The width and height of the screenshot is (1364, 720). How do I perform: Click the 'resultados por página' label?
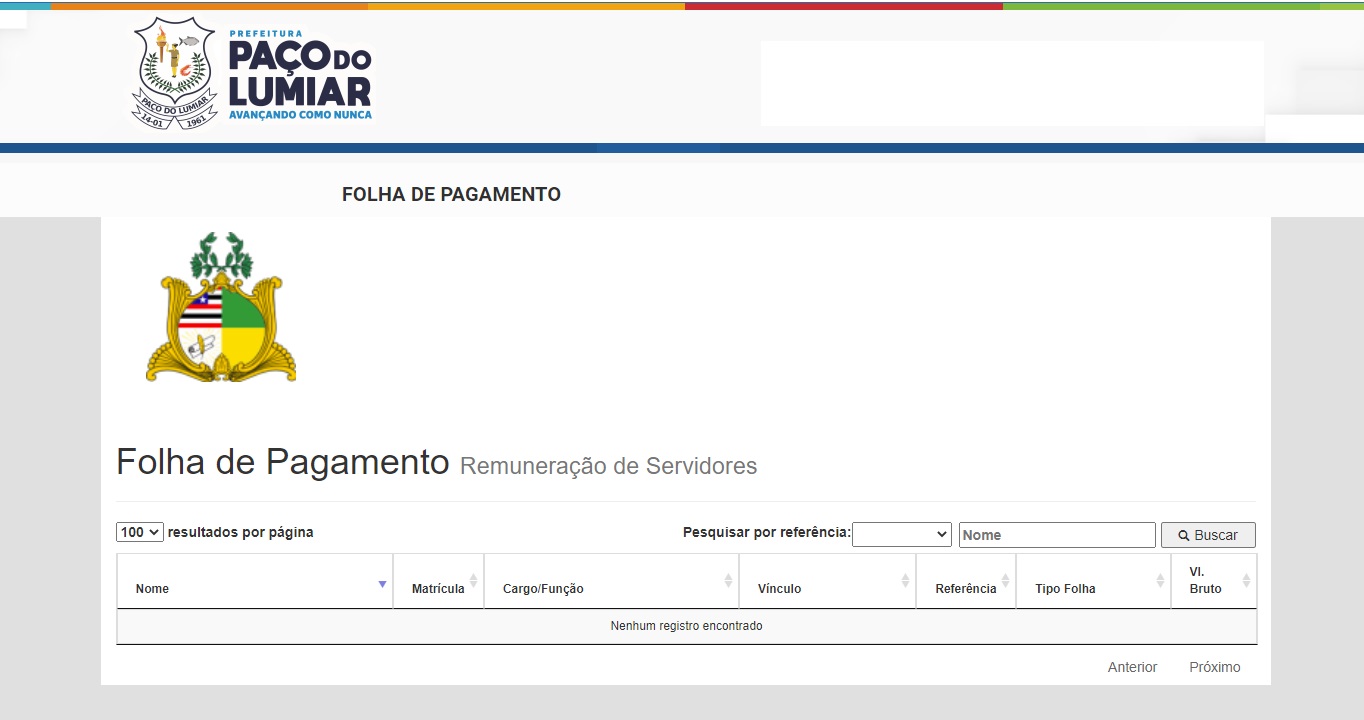pyautogui.click(x=240, y=532)
